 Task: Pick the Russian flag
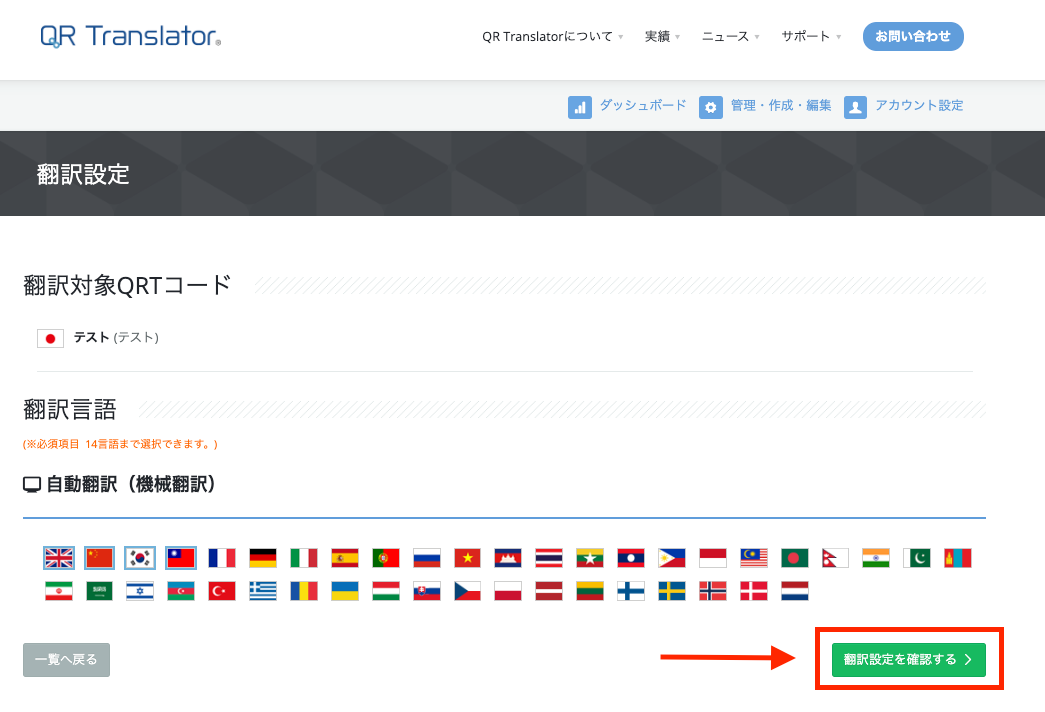[427, 558]
